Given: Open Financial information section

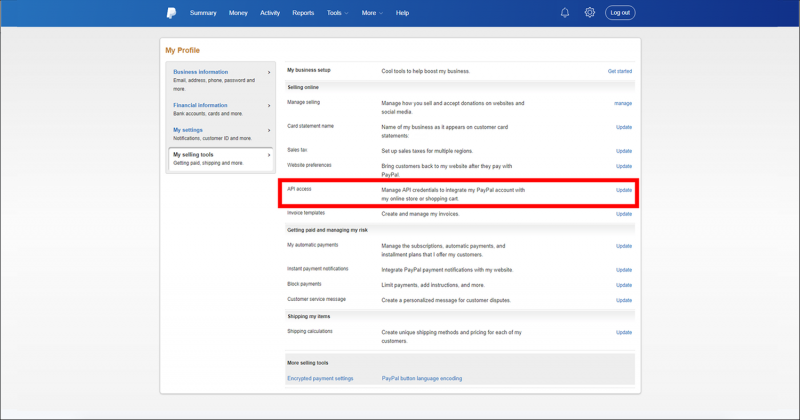Looking at the screenshot, I should tap(200, 105).
